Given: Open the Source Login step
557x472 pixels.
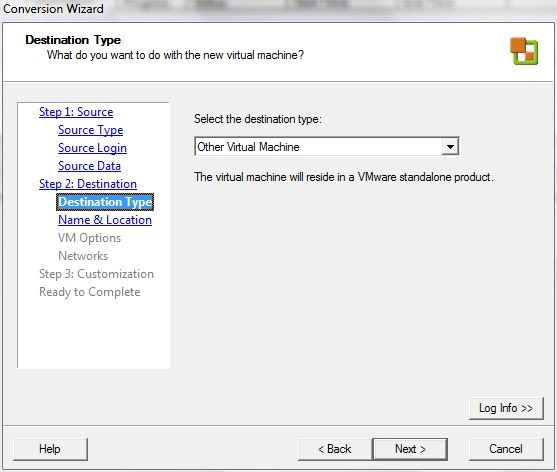Looking at the screenshot, I should pos(92,148).
